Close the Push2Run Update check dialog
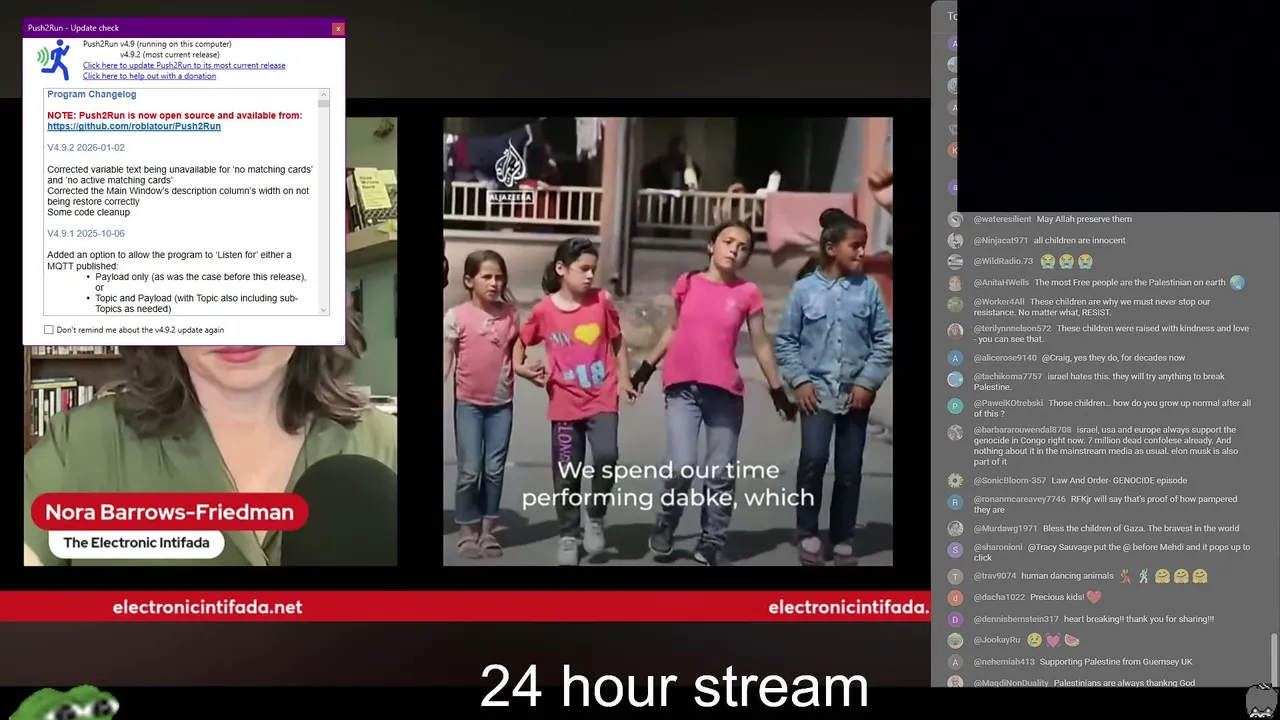1280x720 pixels. pos(338,28)
